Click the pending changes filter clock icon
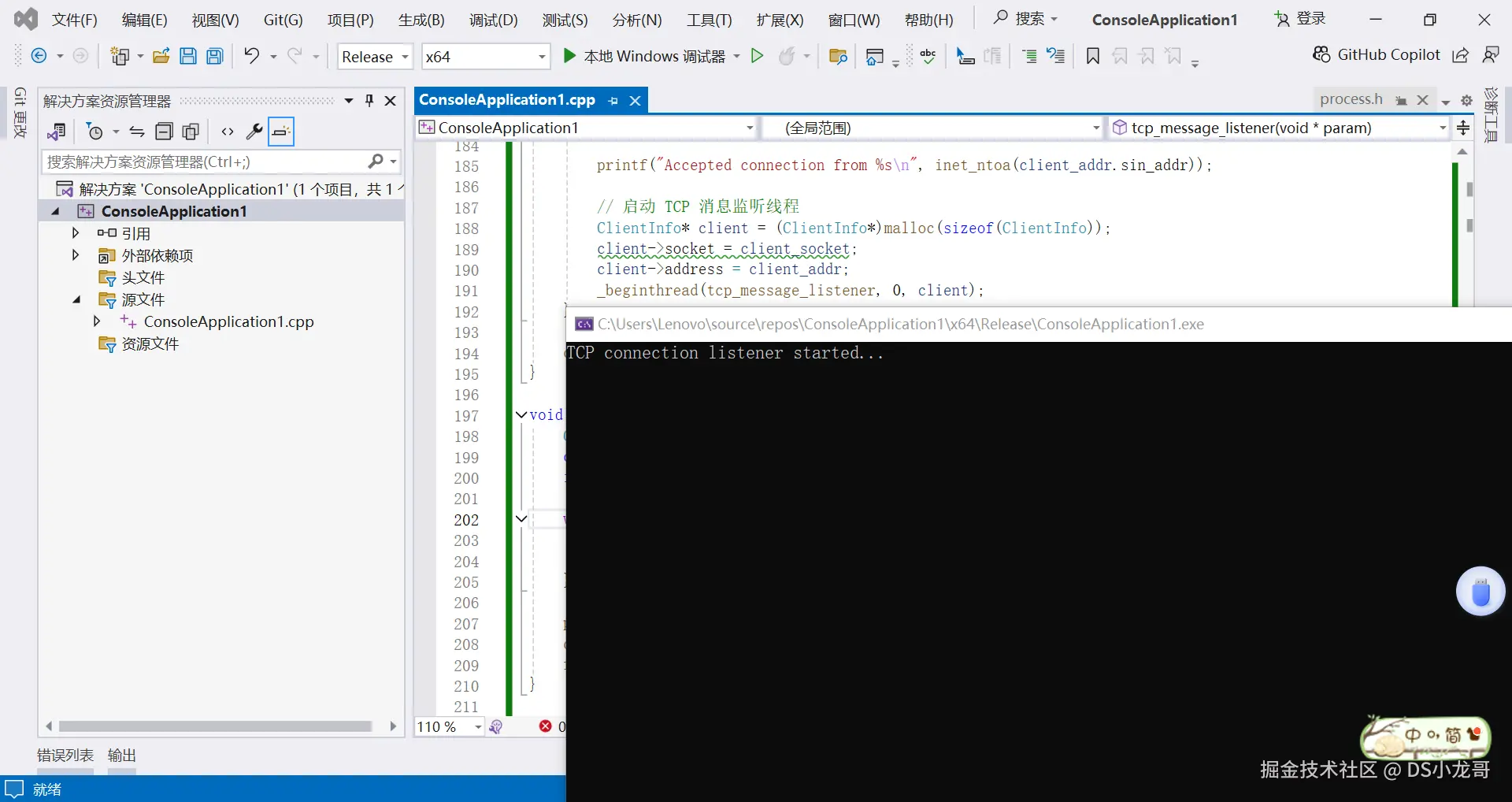Viewport: 1512px width, 802px height. pos(94,132)
